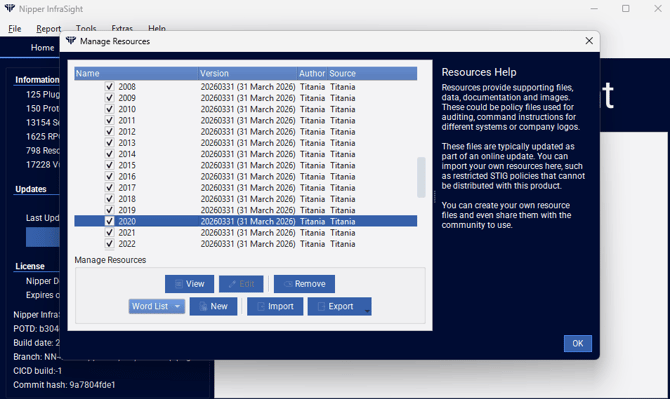670x399 pixels.
Task: Select the 2011 resource row
Action: [246, 120]
